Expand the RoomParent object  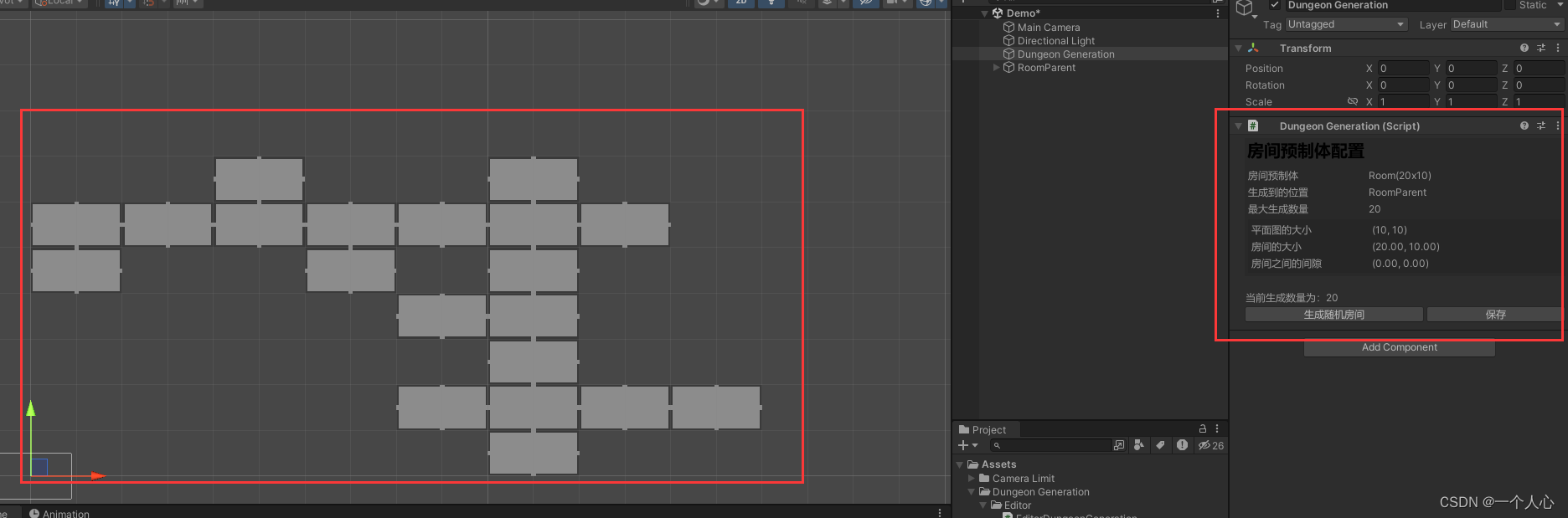[996, 68]
